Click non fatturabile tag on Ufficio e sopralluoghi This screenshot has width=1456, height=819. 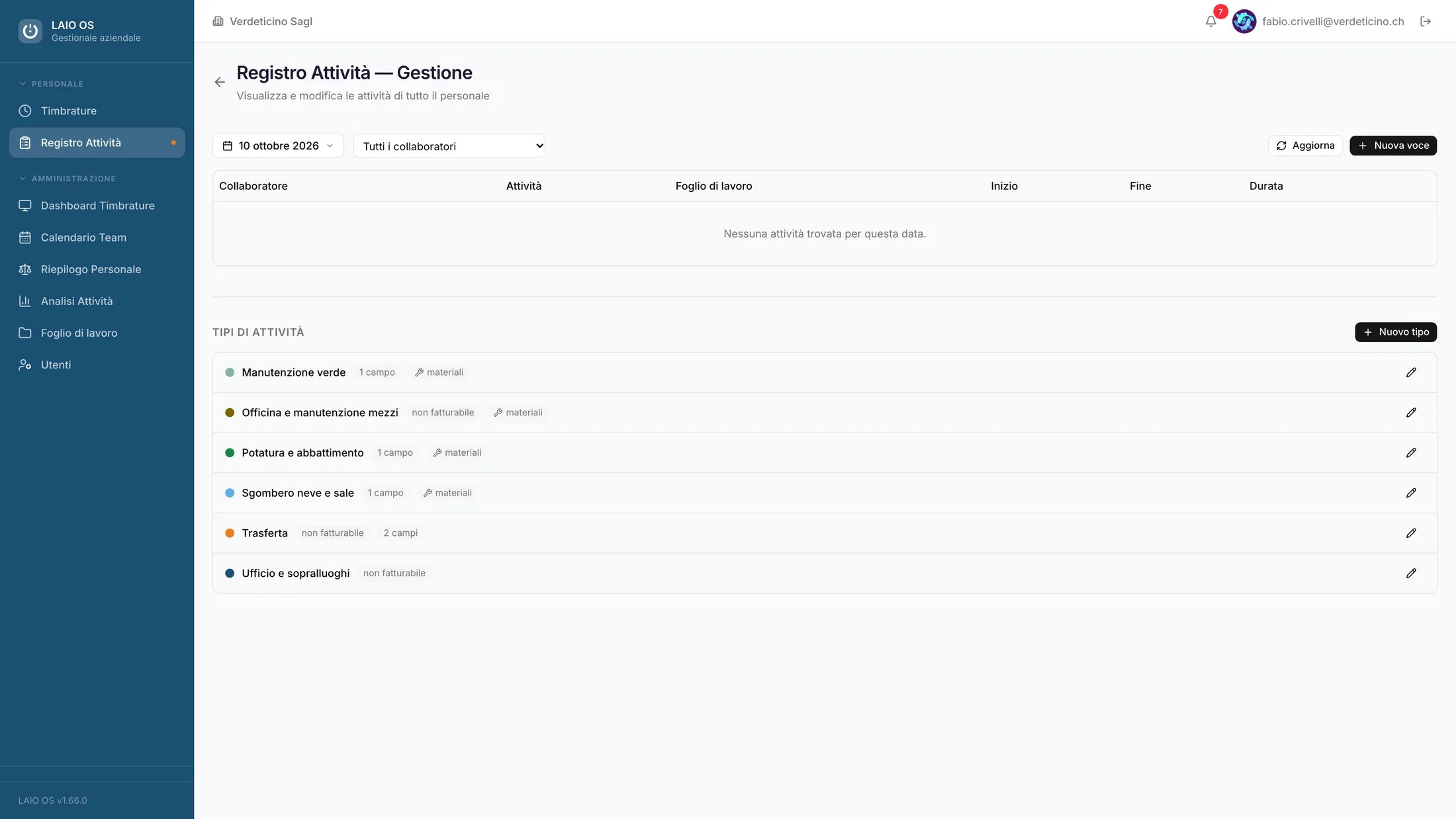pos(394,574)
